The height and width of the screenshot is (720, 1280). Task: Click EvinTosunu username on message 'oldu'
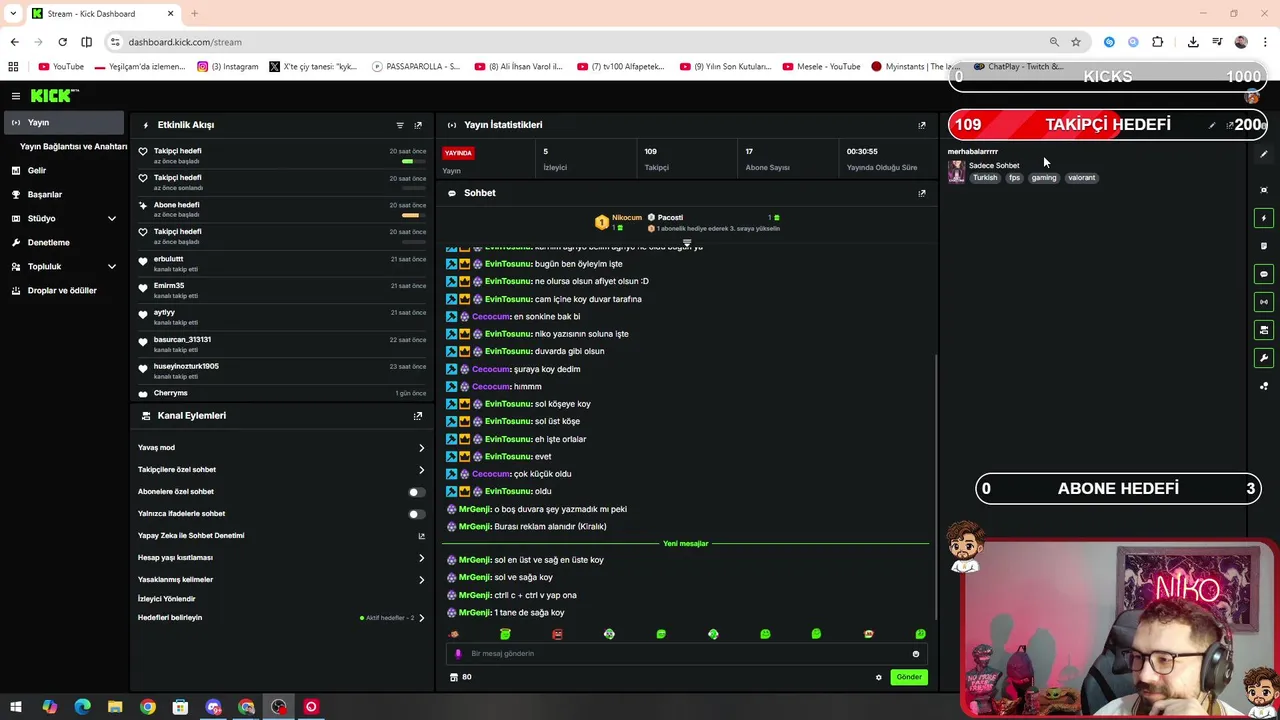pyautogui.click(x=508, y=492)
